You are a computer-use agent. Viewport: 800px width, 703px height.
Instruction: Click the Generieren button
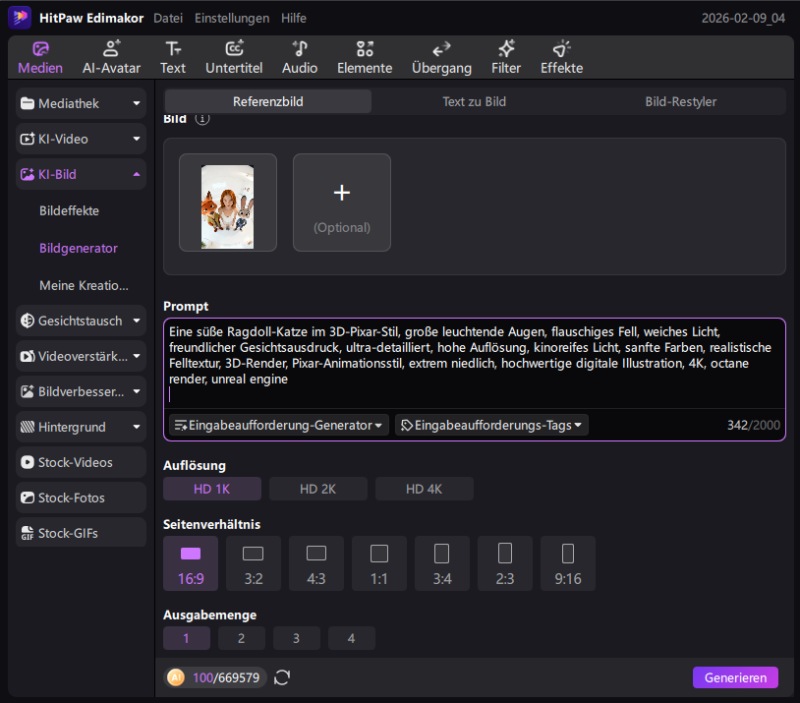(734, 677)
